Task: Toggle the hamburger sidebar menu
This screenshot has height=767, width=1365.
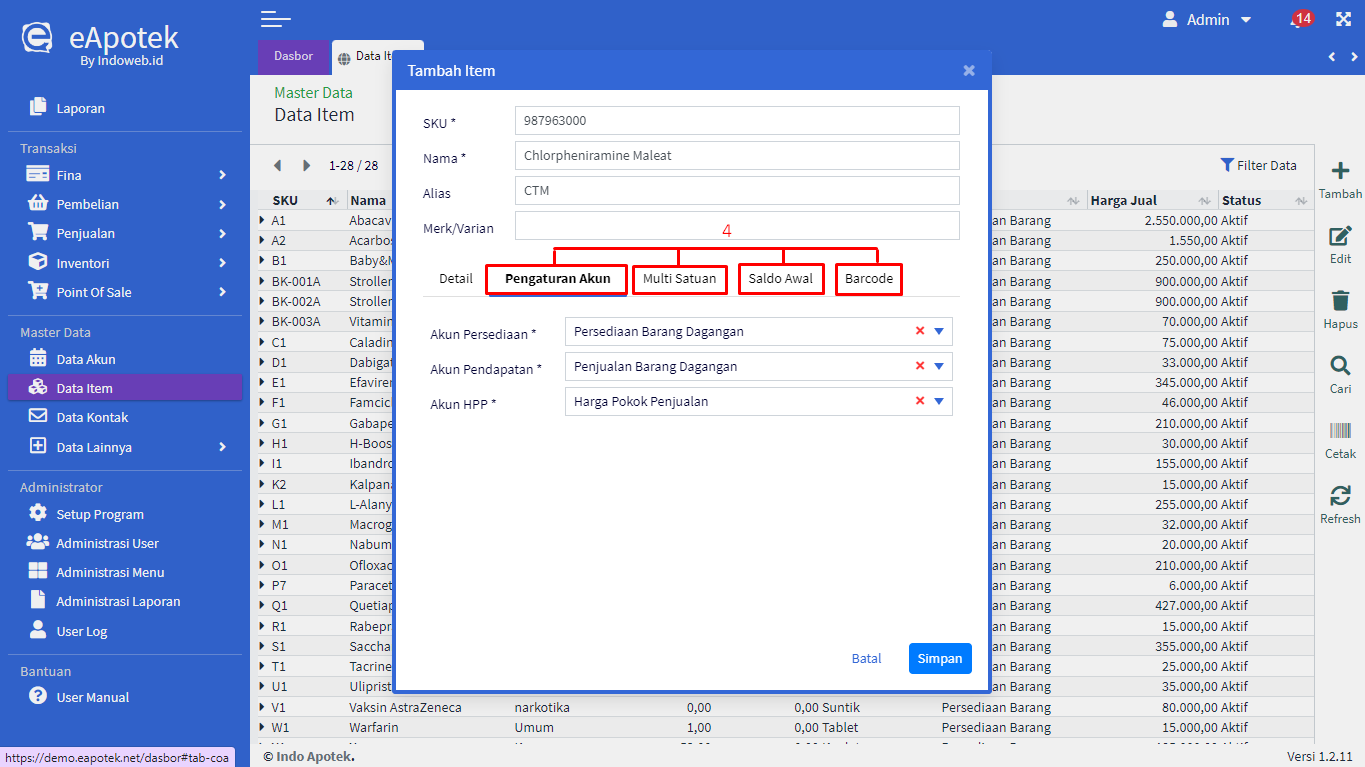Action: (x=275, y=19)
